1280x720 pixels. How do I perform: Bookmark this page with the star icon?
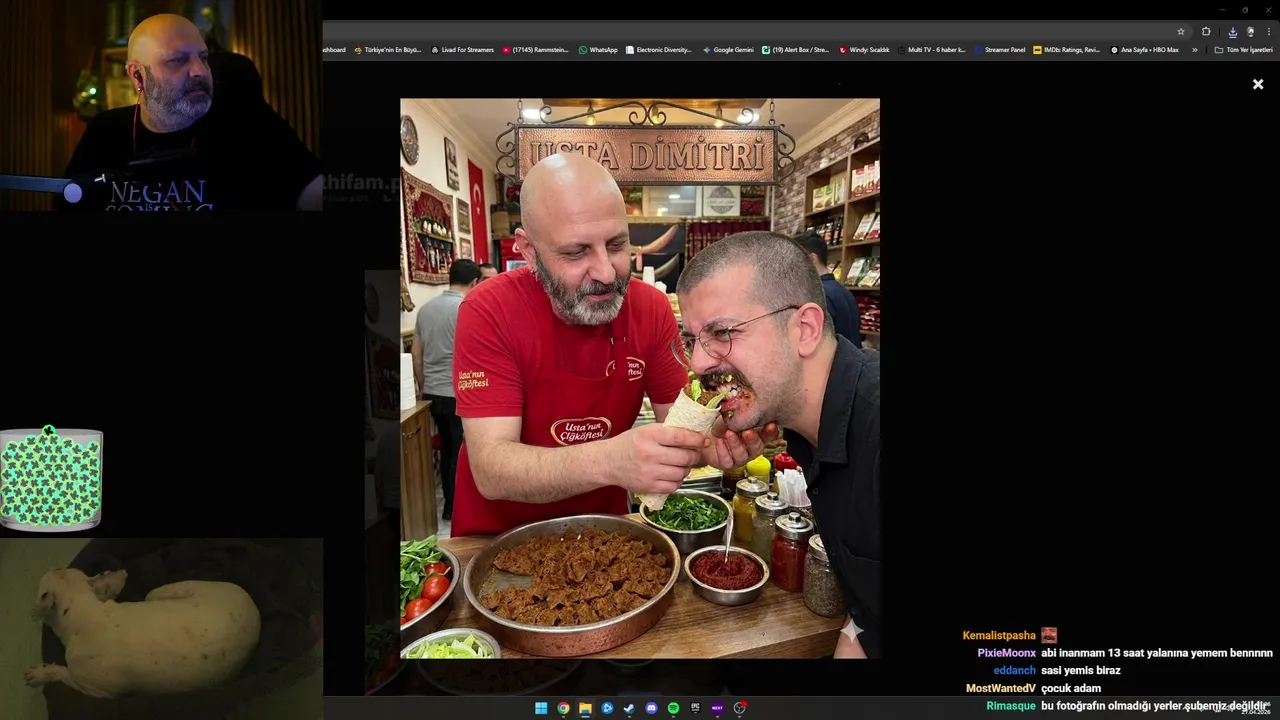[x=1181, y=32]
